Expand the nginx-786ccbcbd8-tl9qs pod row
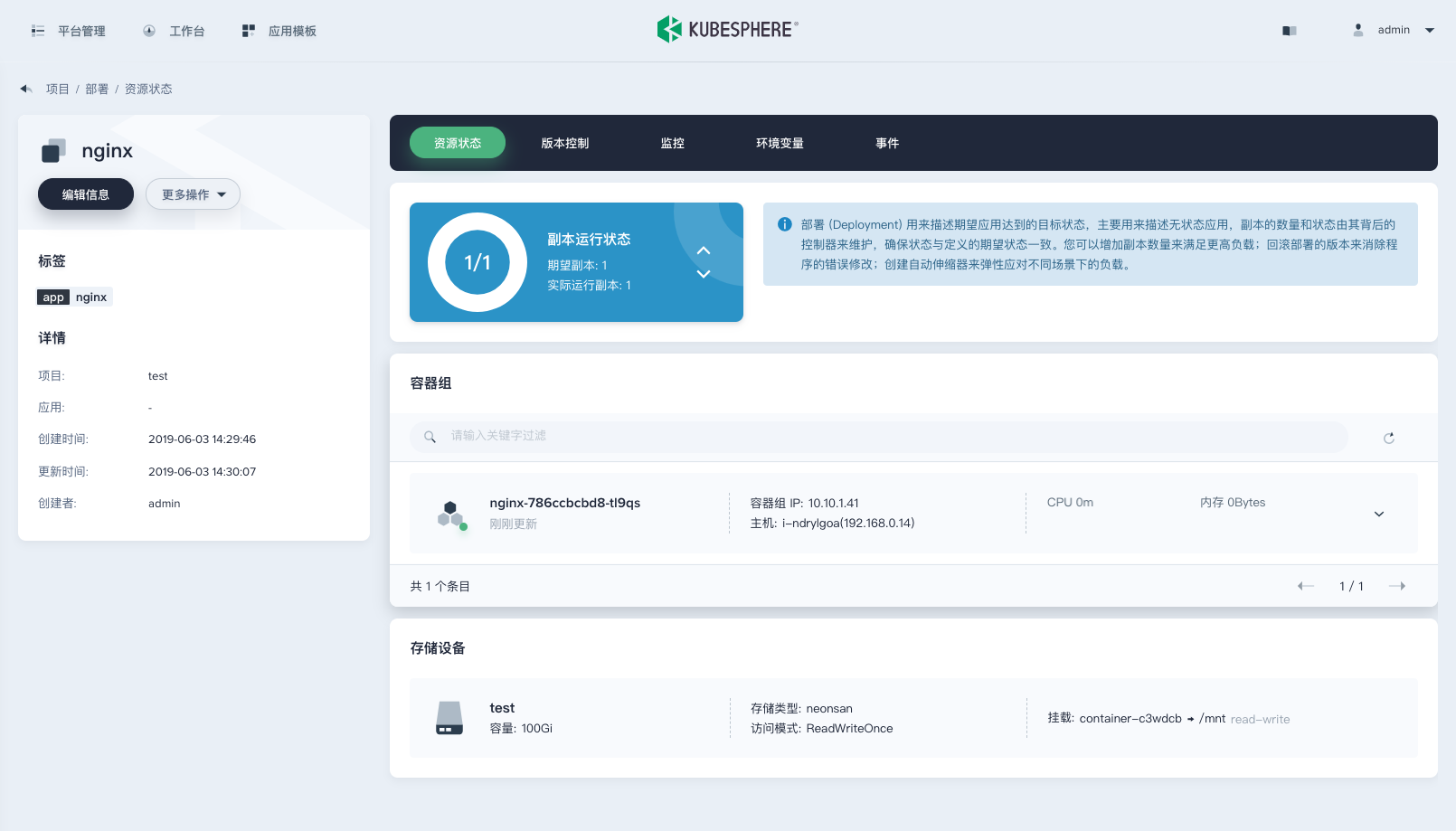Image resolution: width=1456 pixels, height=831 pixels. click(1378, 514)
